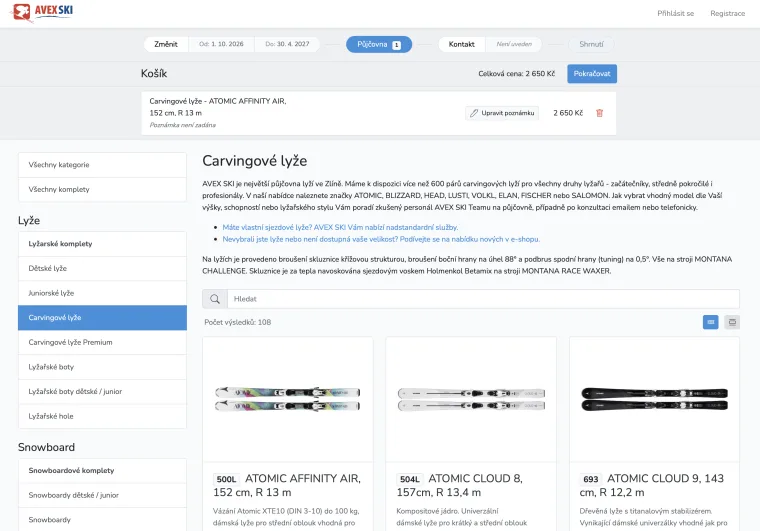Screen dimensions: 760x531
Task: Click the Od: 1. 10. 2026 date
Action: pos(221,44)
